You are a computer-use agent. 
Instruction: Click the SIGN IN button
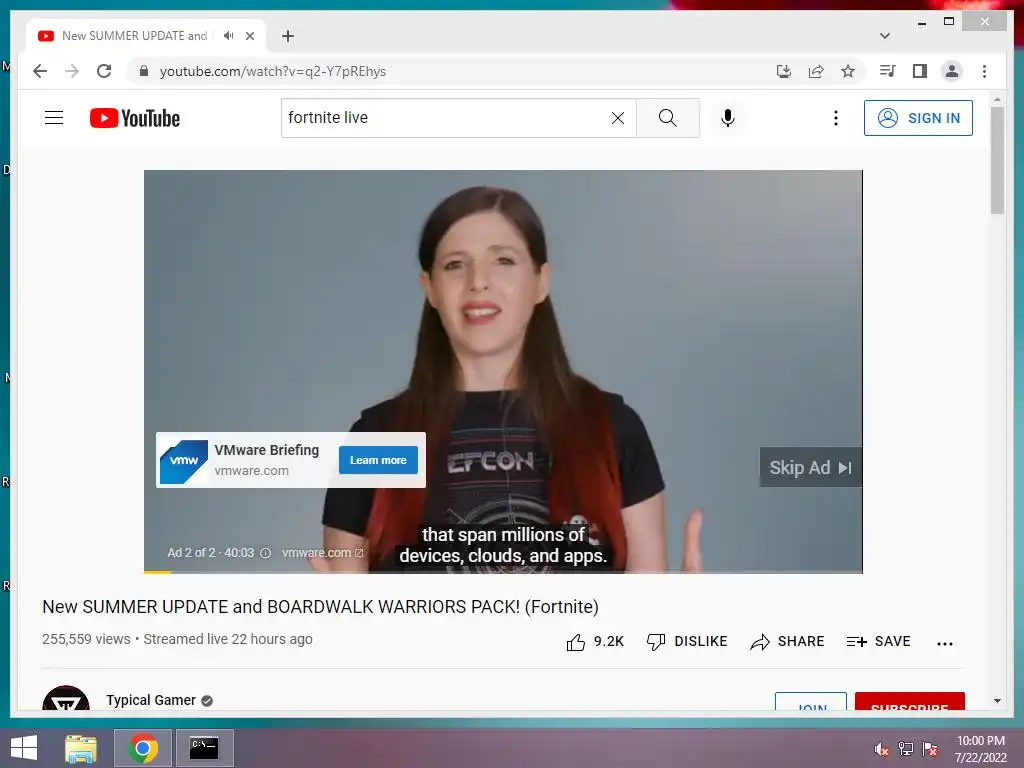918,118
